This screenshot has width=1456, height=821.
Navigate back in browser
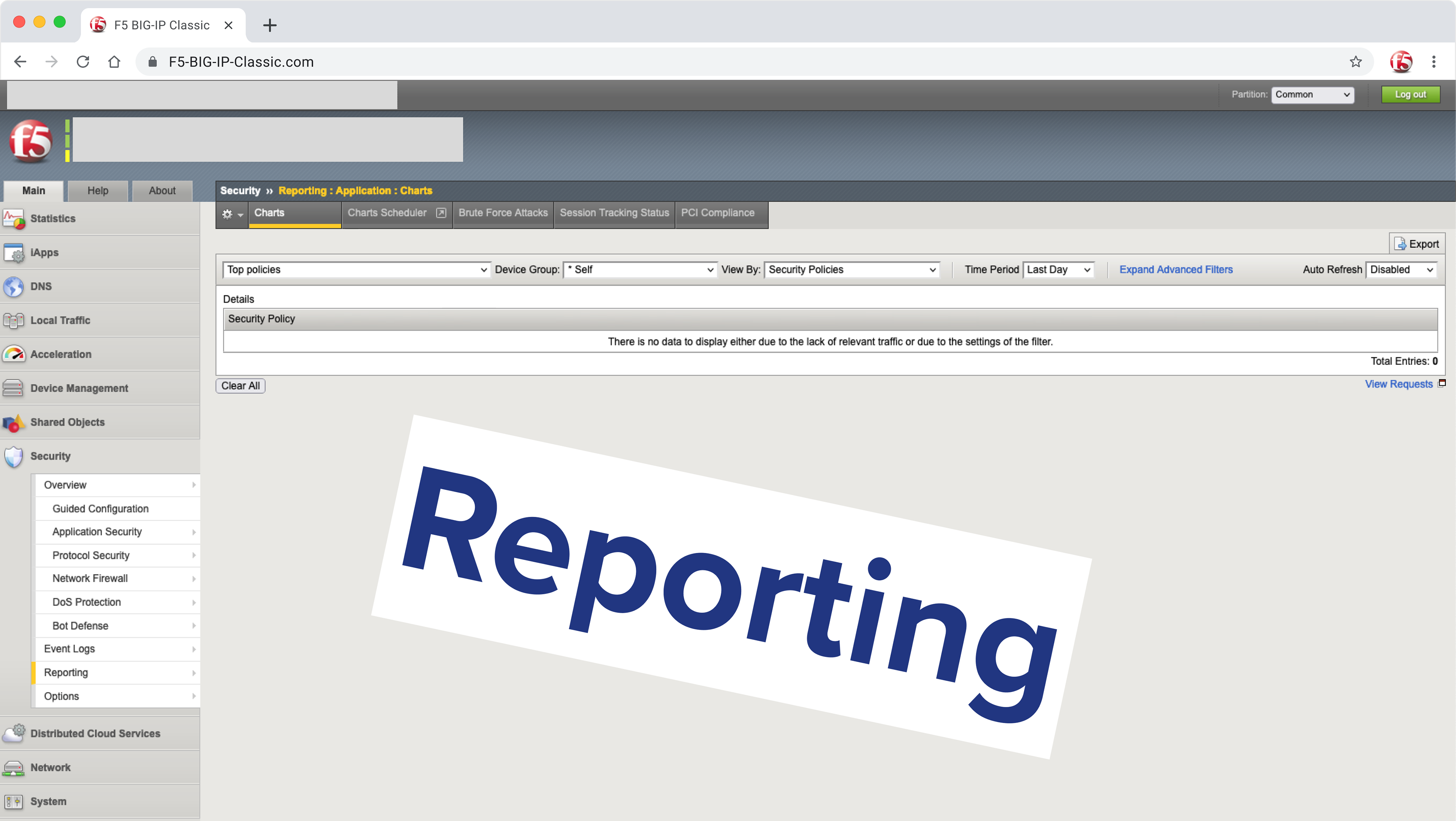pos(20,62)
